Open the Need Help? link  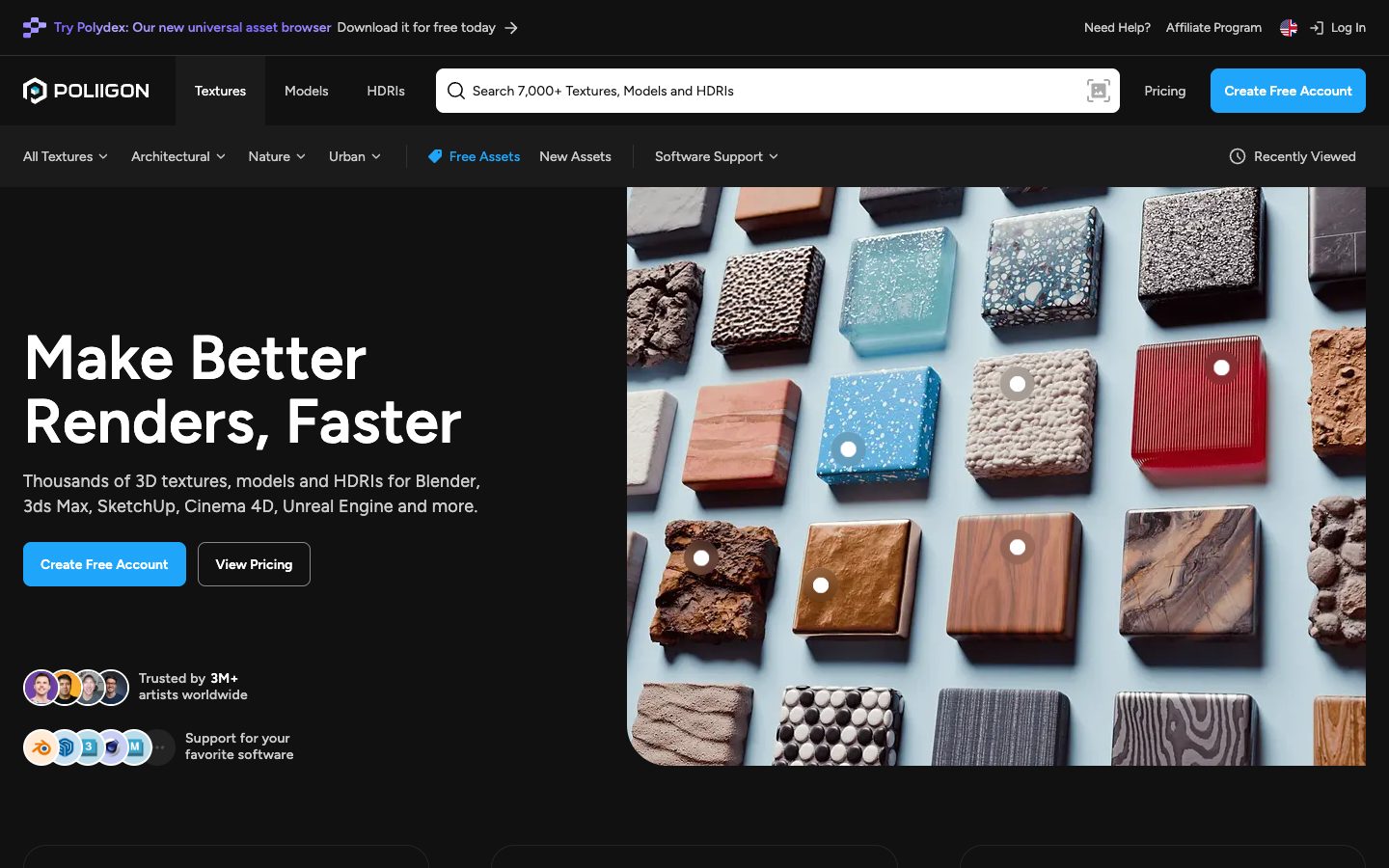pyautogui.click(x=1117, y=28)
